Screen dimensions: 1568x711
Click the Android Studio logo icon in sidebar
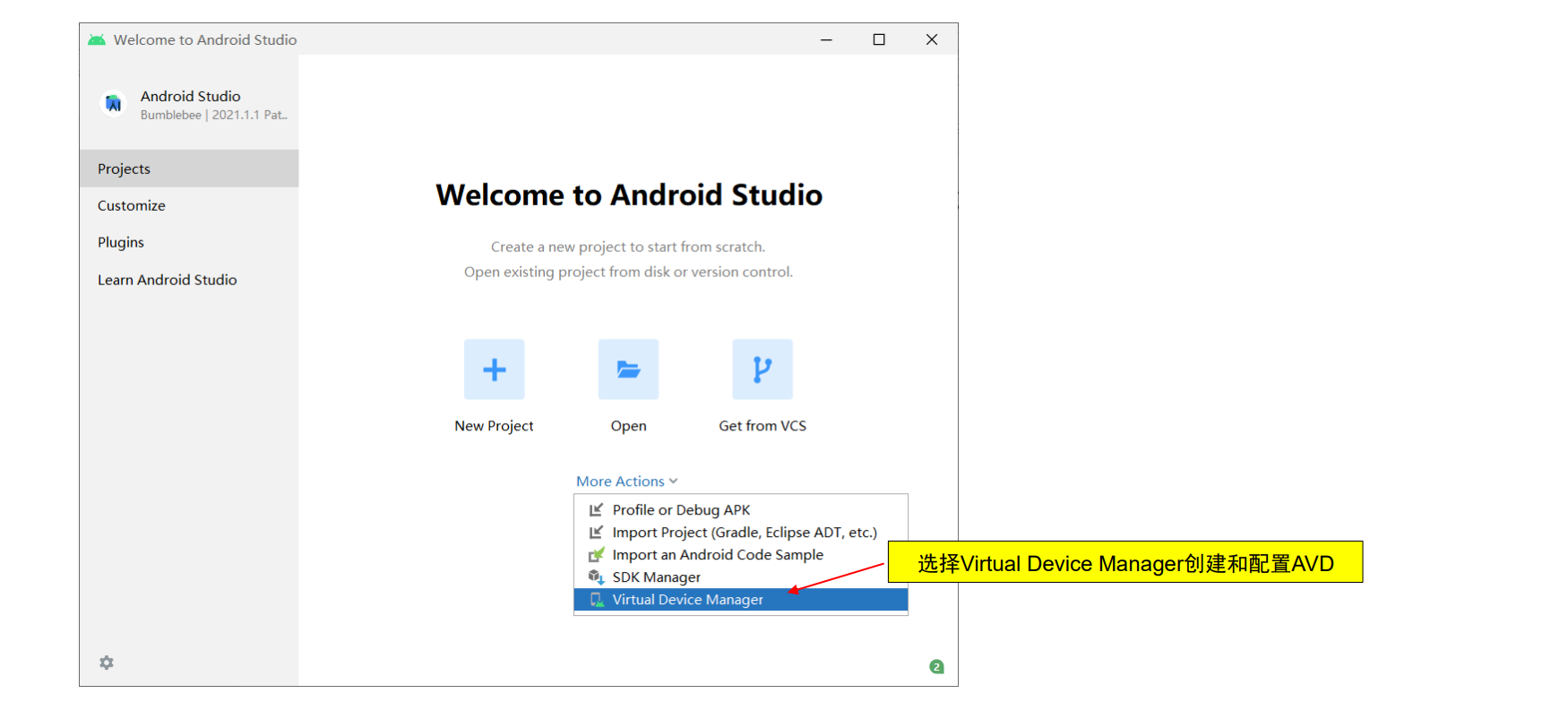113,104
